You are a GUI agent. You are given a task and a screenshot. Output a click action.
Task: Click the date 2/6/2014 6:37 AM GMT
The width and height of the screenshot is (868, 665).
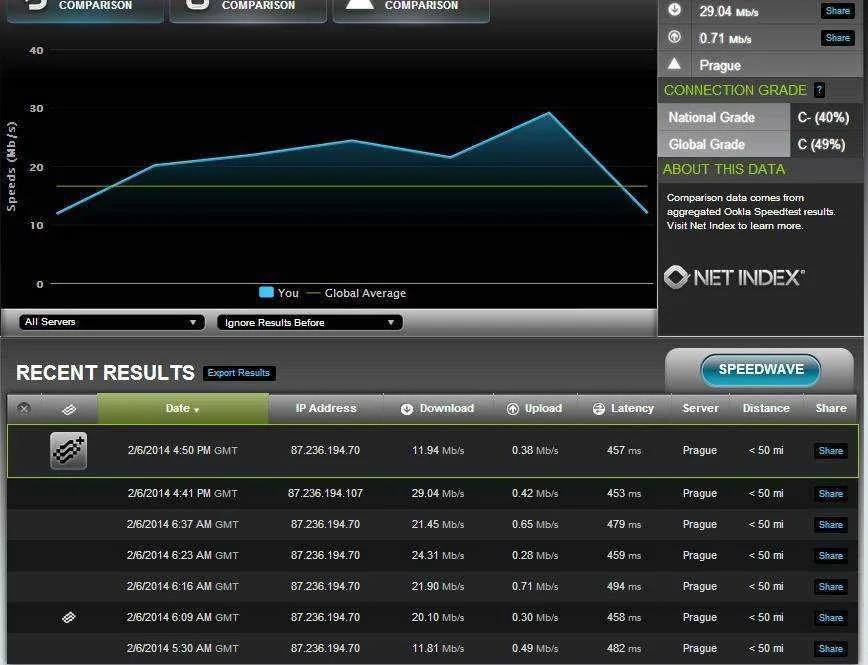(183, 524)
